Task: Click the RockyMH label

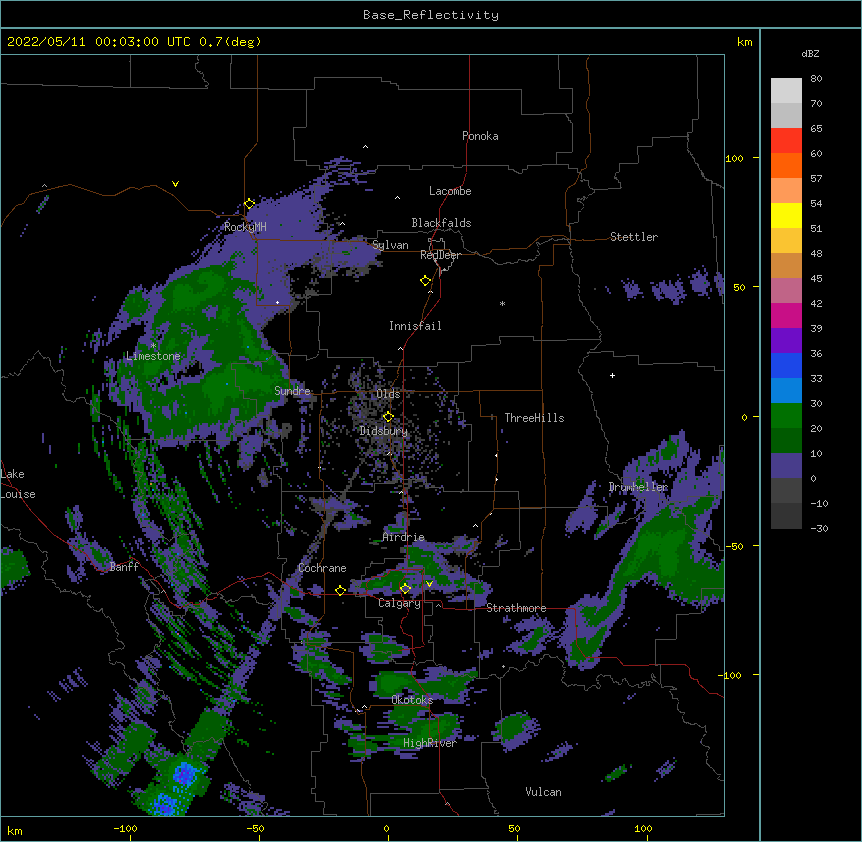Action: click(x=245, y=227)
